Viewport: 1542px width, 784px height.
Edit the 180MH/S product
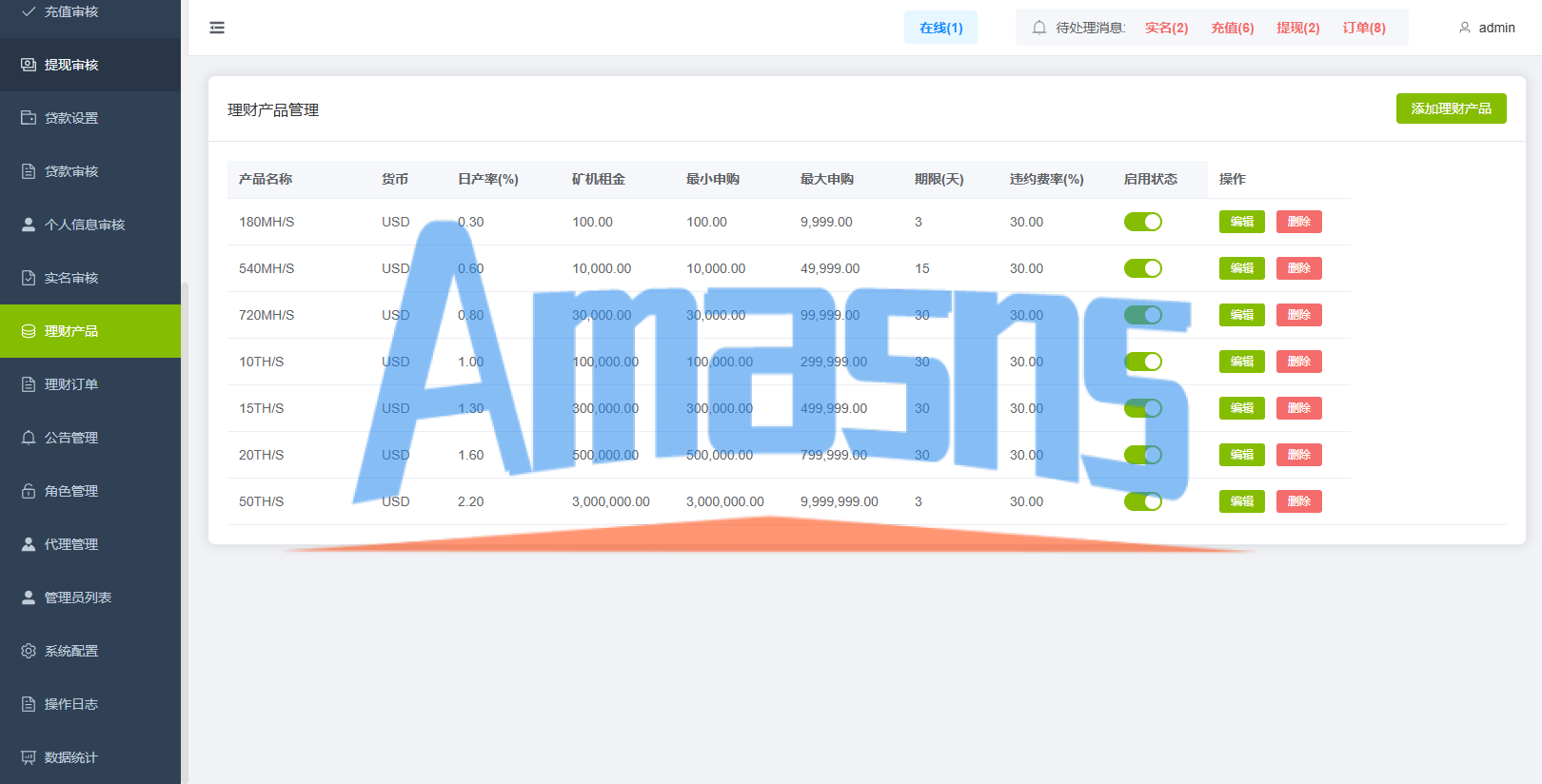pos(1242,222)
